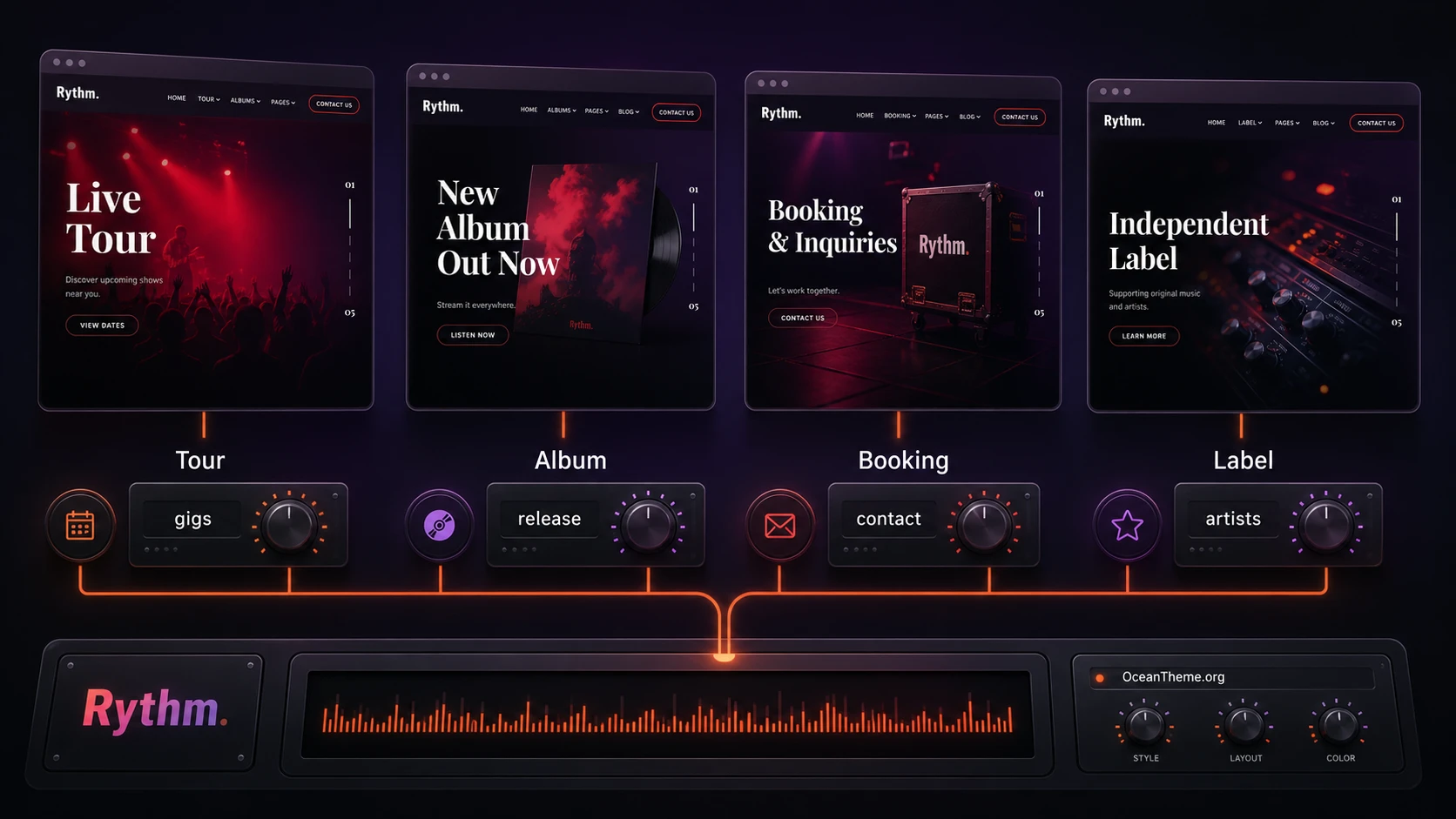Screen dimensions: 1456x819
Task: Click CONTACT US in Booking window navbar
Action: click(1020, 117)
